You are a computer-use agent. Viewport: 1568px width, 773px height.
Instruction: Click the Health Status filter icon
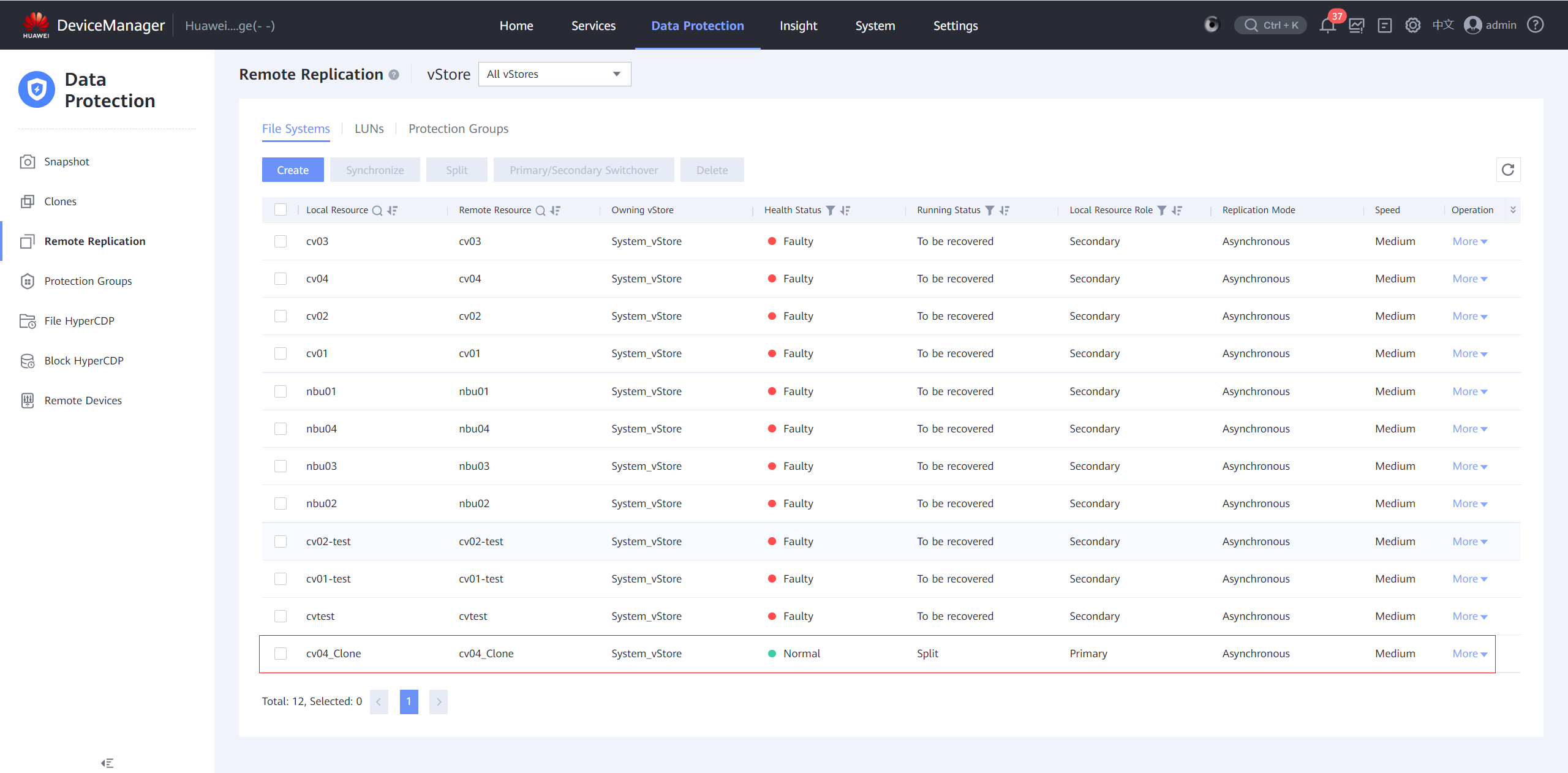(831, 210)
